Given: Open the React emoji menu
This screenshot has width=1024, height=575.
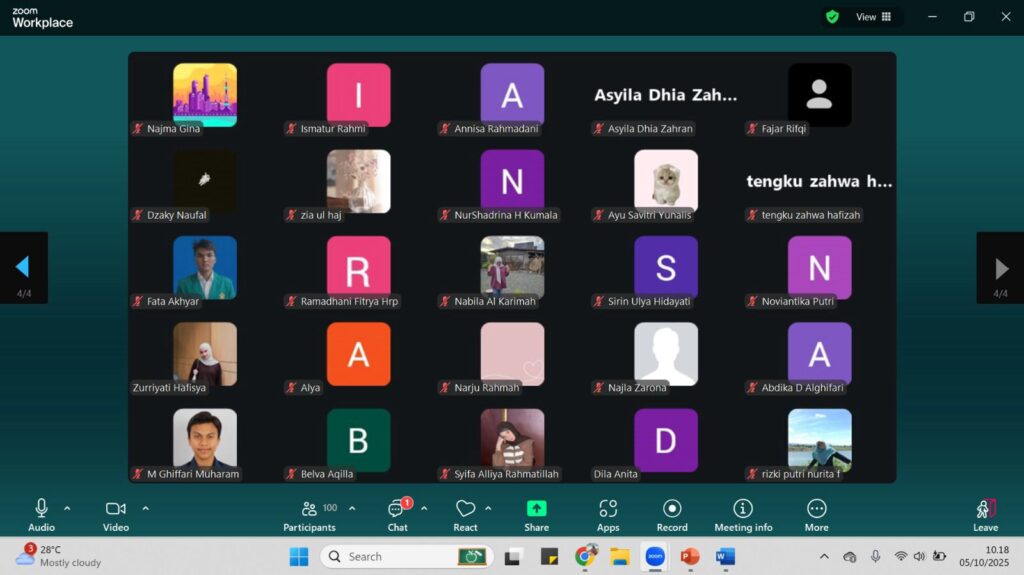Looking at the screenshot, I should coord(465,510).
